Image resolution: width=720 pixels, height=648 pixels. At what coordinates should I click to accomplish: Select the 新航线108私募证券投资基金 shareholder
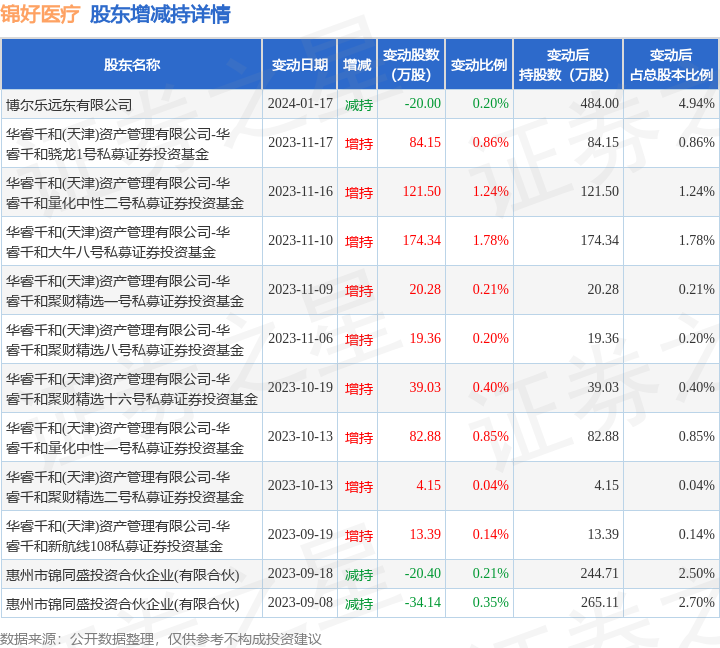118,537
